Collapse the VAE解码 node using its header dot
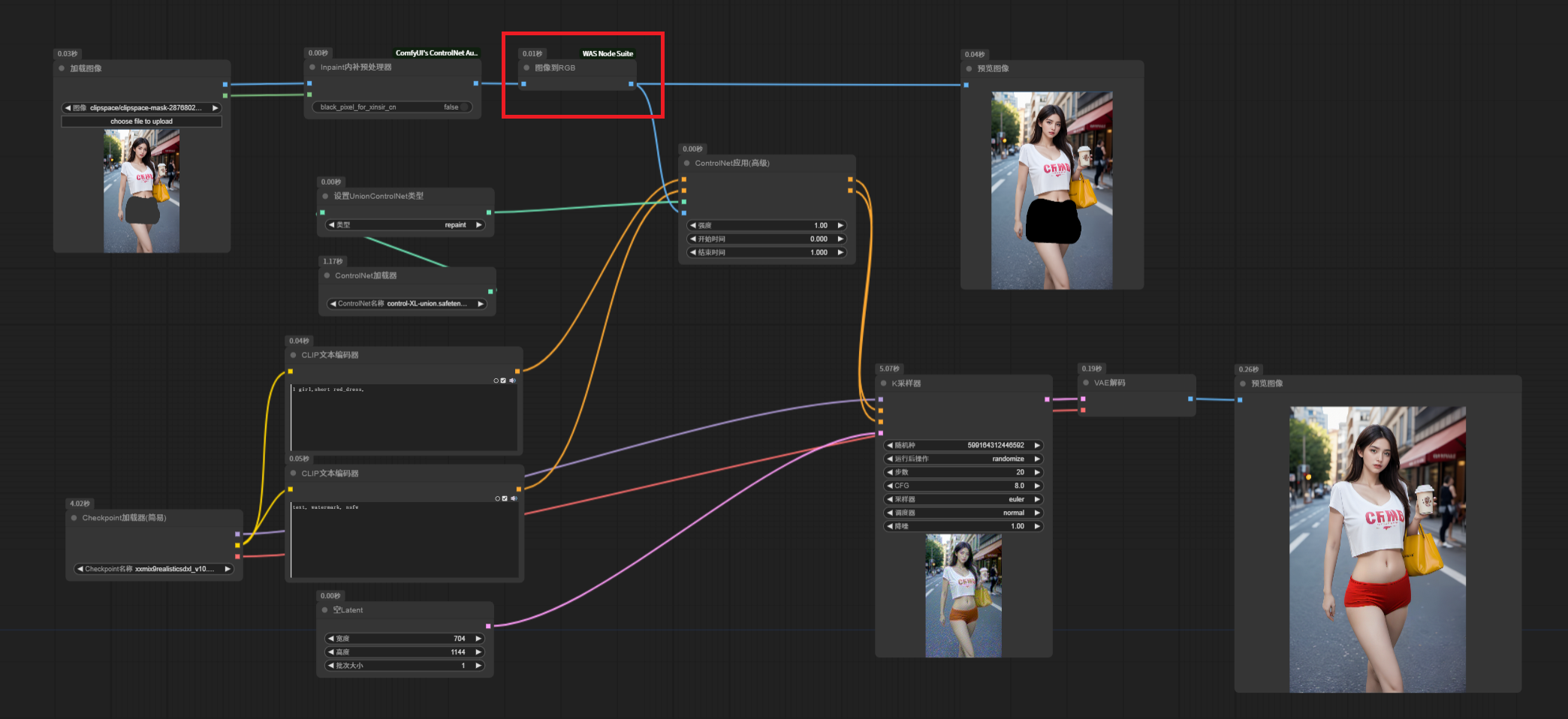1568x719 pixels. 1086,383
